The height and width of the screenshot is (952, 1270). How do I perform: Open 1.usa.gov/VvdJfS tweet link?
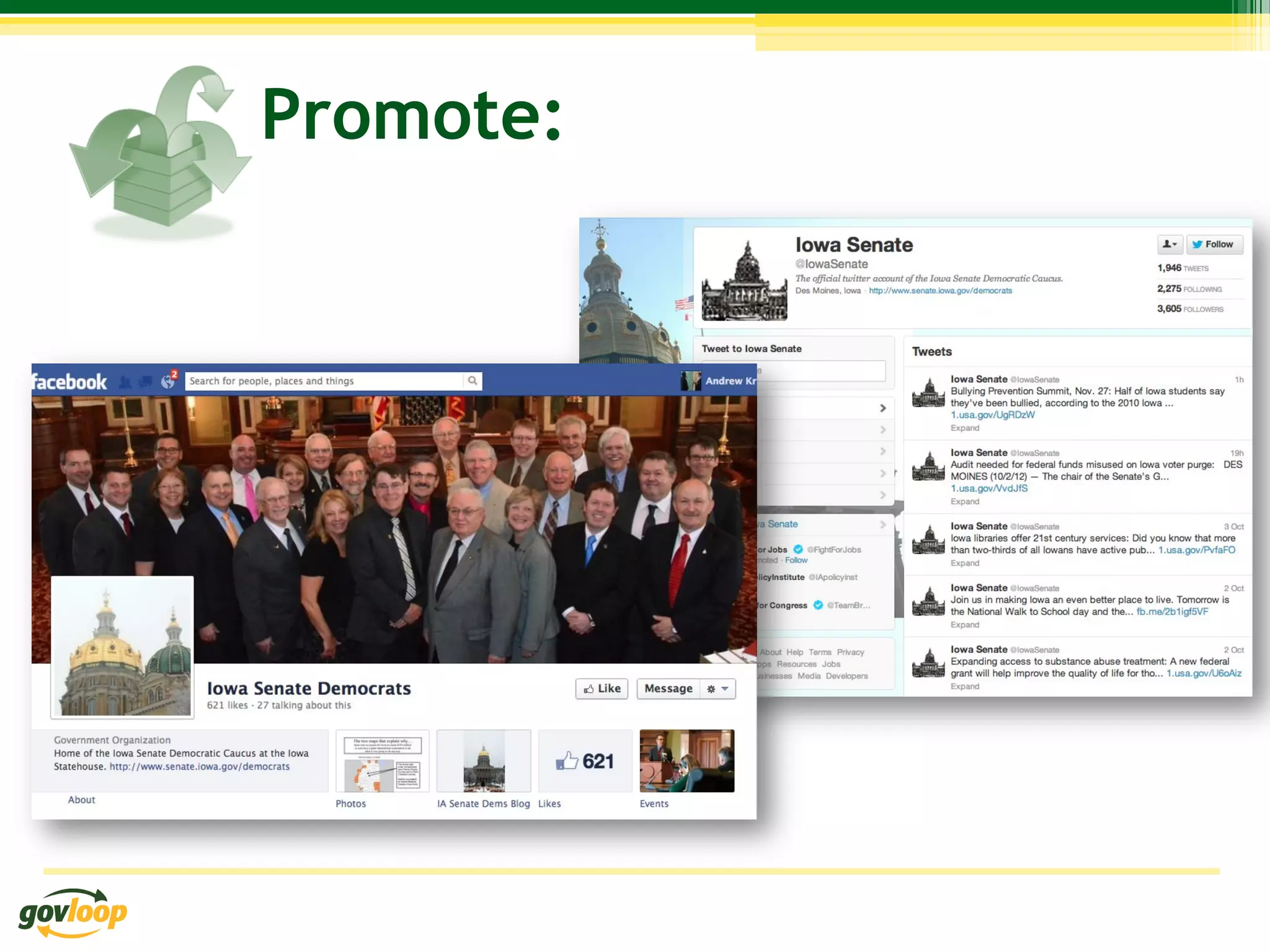[x=989, y=488]
